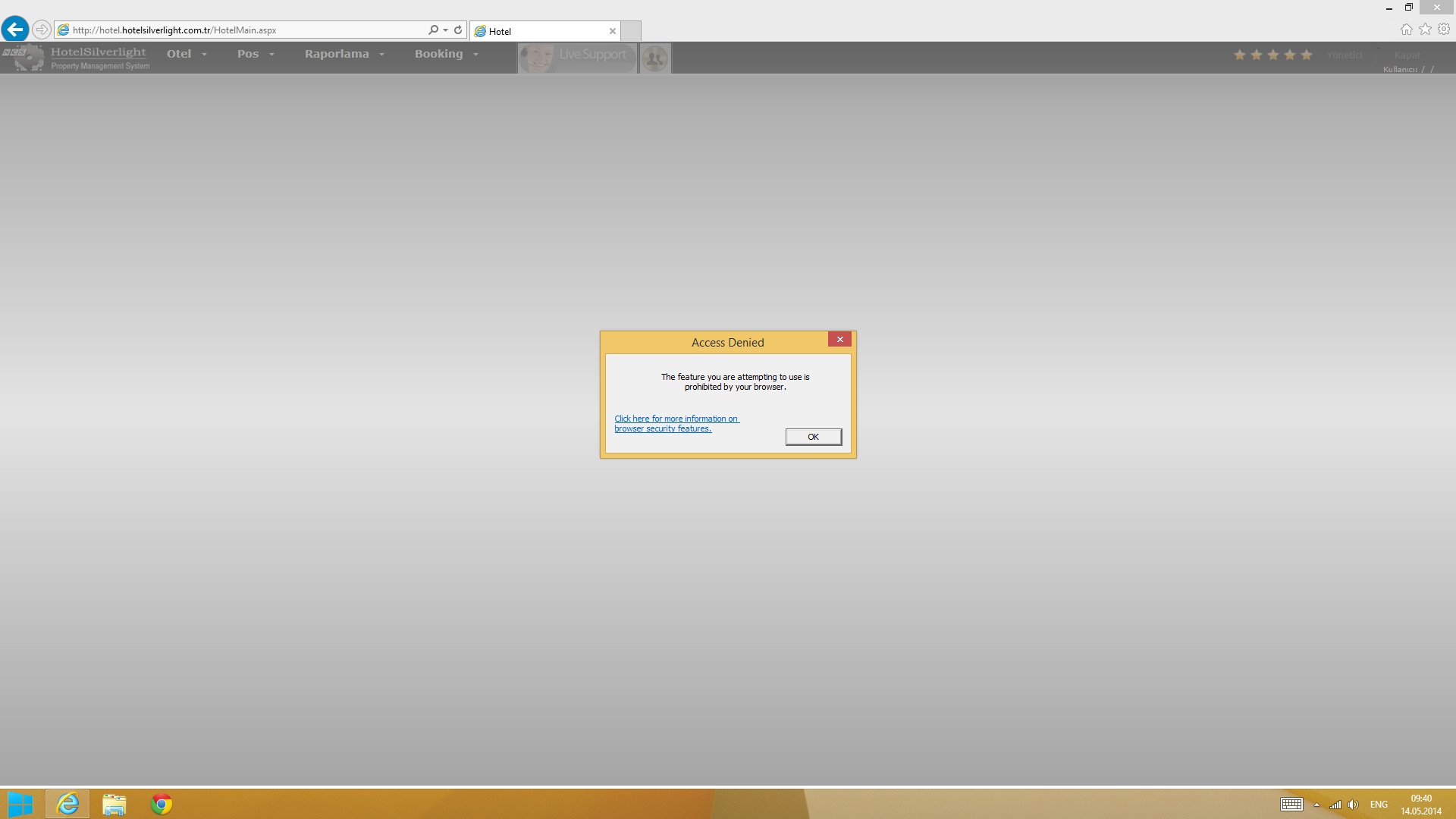Launch Google Chrome from the taskbar
1456x819 pixels.
coord(162,804)
